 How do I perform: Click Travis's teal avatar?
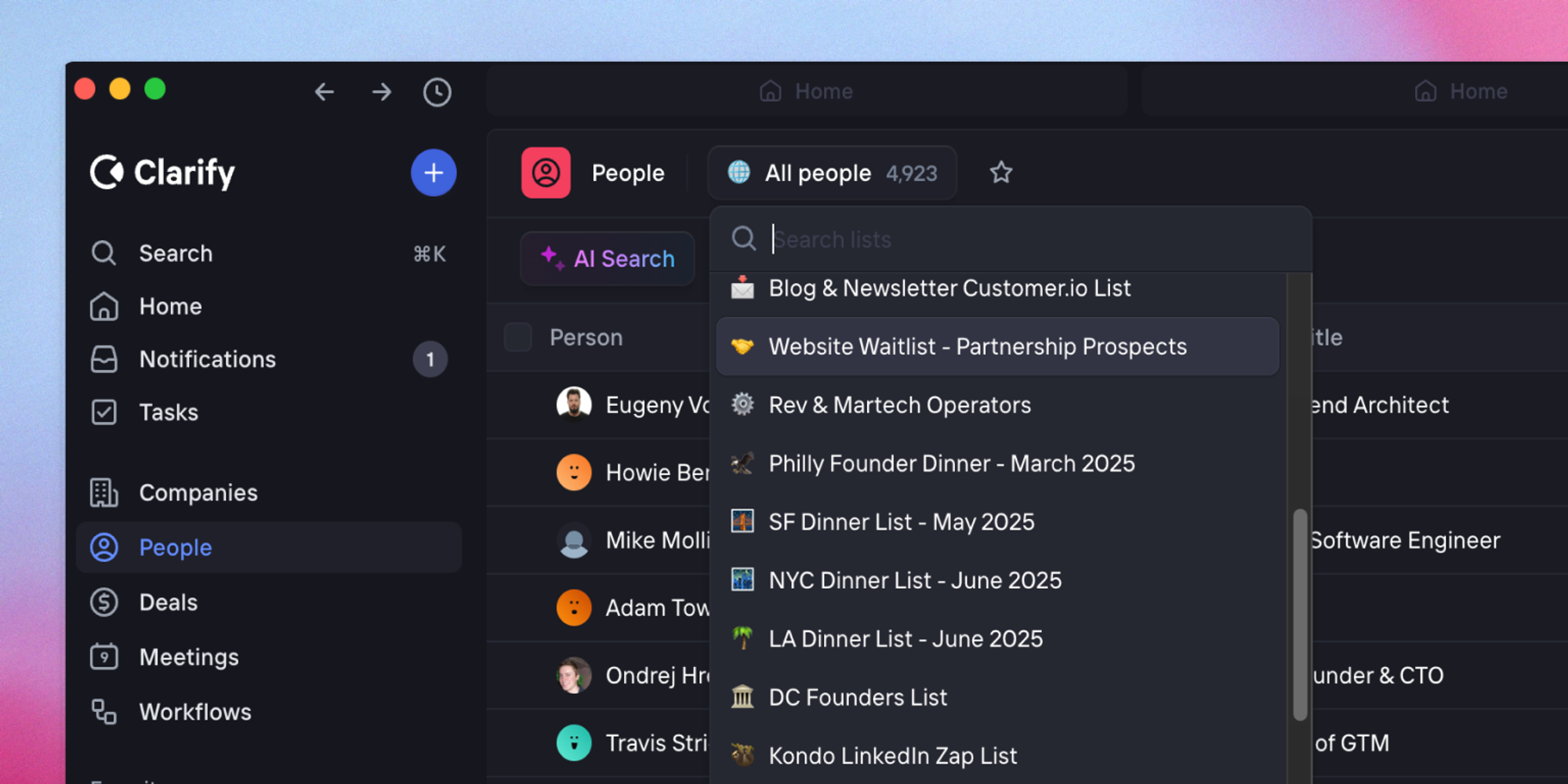[x=574, y=743]
